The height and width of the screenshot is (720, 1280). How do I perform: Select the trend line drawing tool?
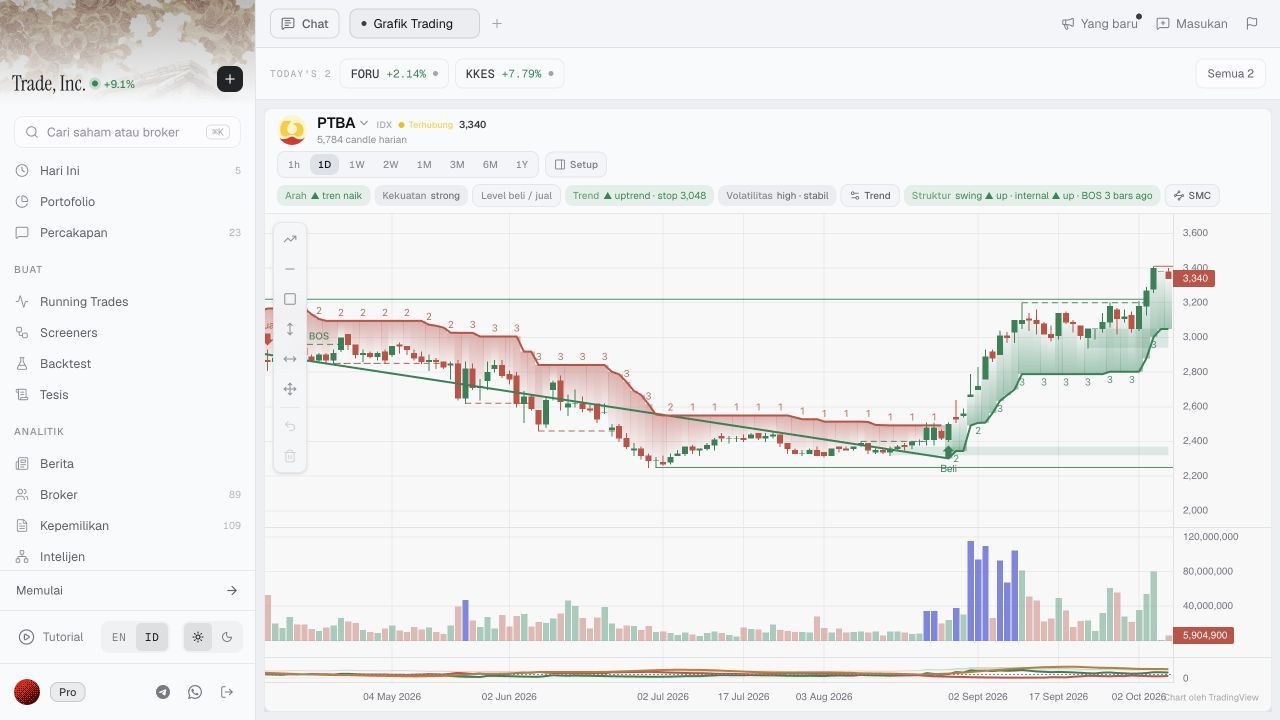[290, 239]
